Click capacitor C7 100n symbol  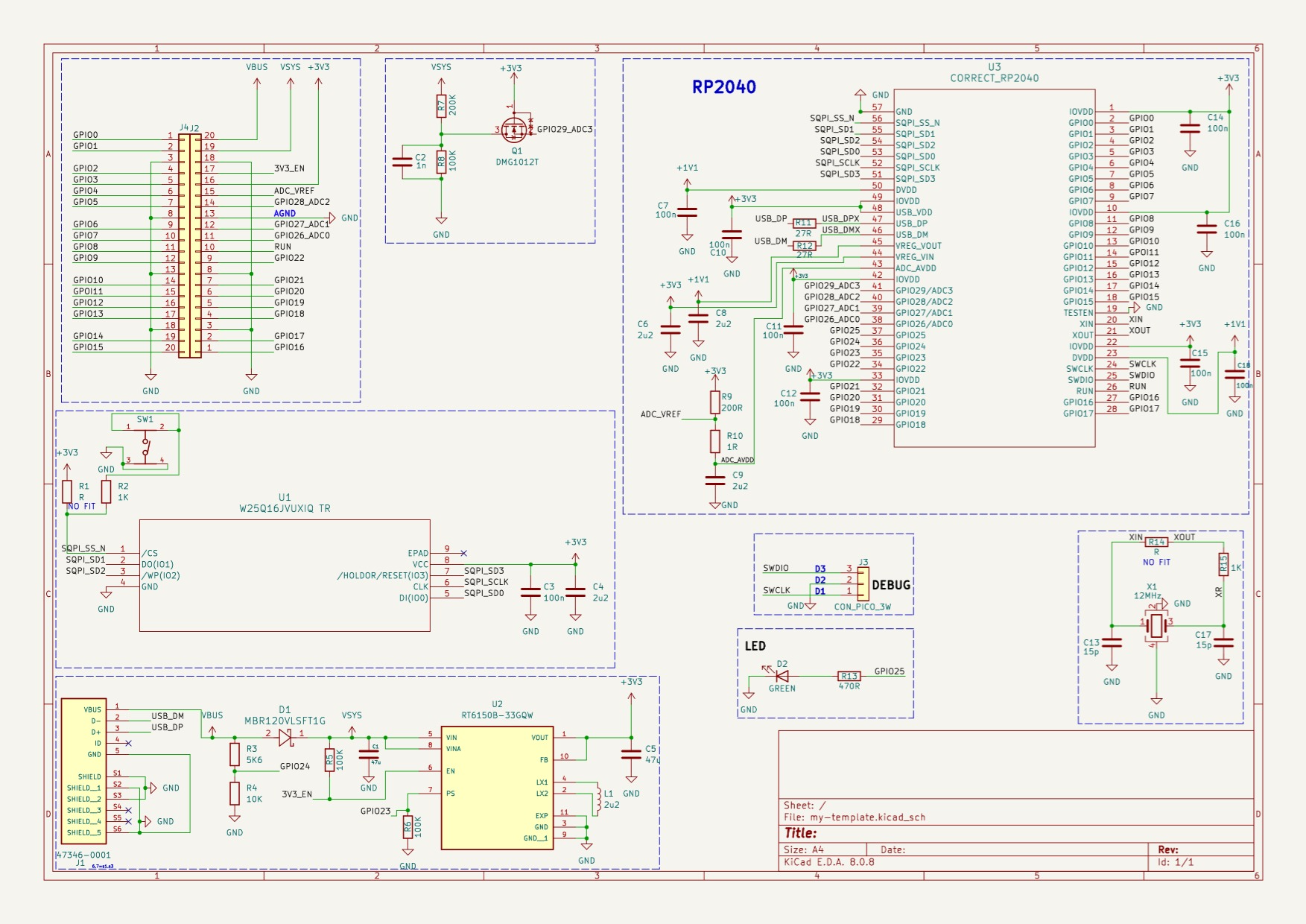pos(687,212)
